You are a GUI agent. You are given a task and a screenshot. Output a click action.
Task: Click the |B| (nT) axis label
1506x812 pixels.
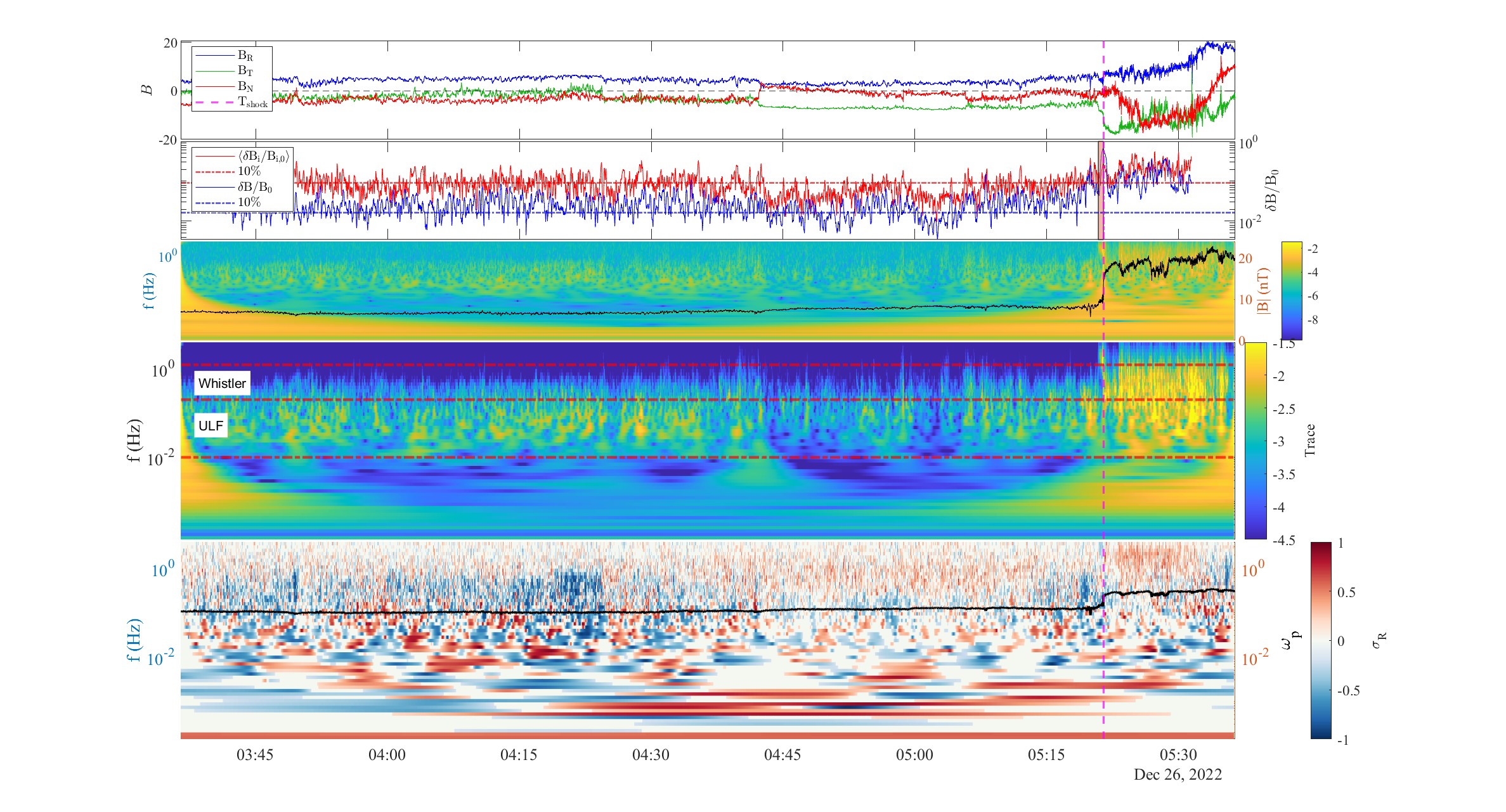click(x=1263, y=291)
